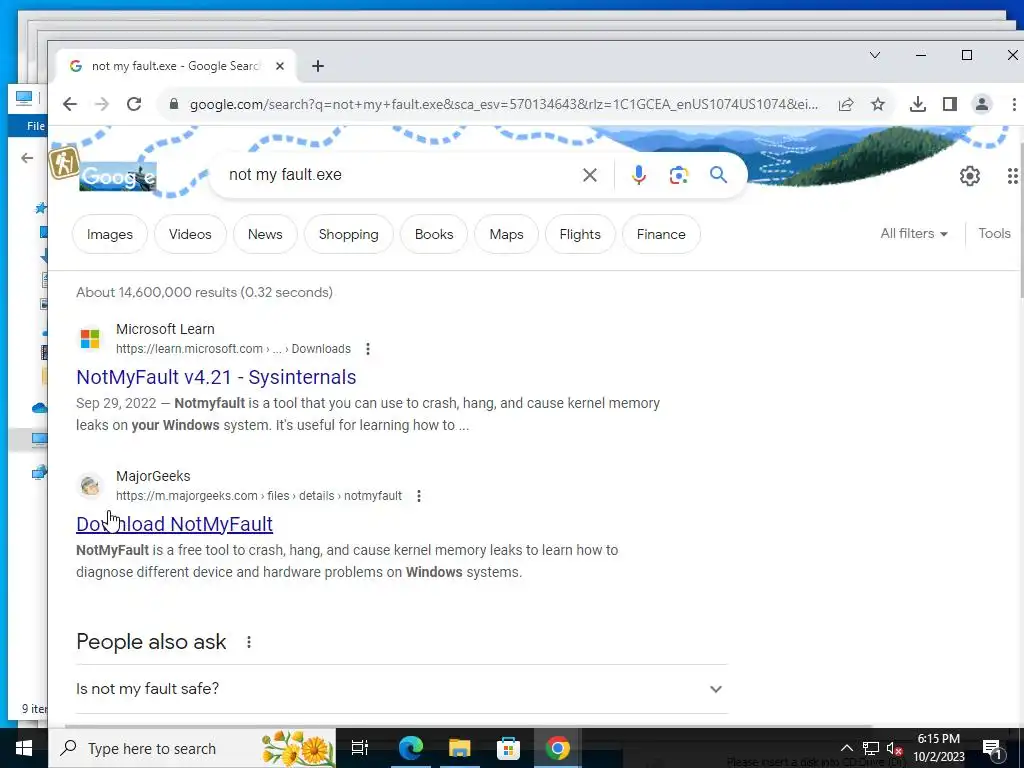Open Chrome's side panel icon
Viewport: 1024px width, 768px height.
tap(950, 104)
